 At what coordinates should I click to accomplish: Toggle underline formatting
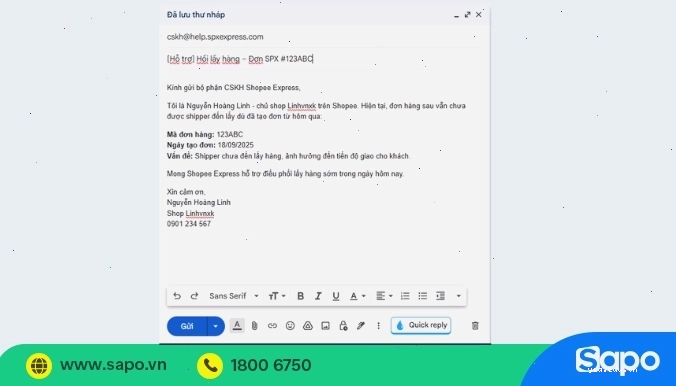(336, 296)
